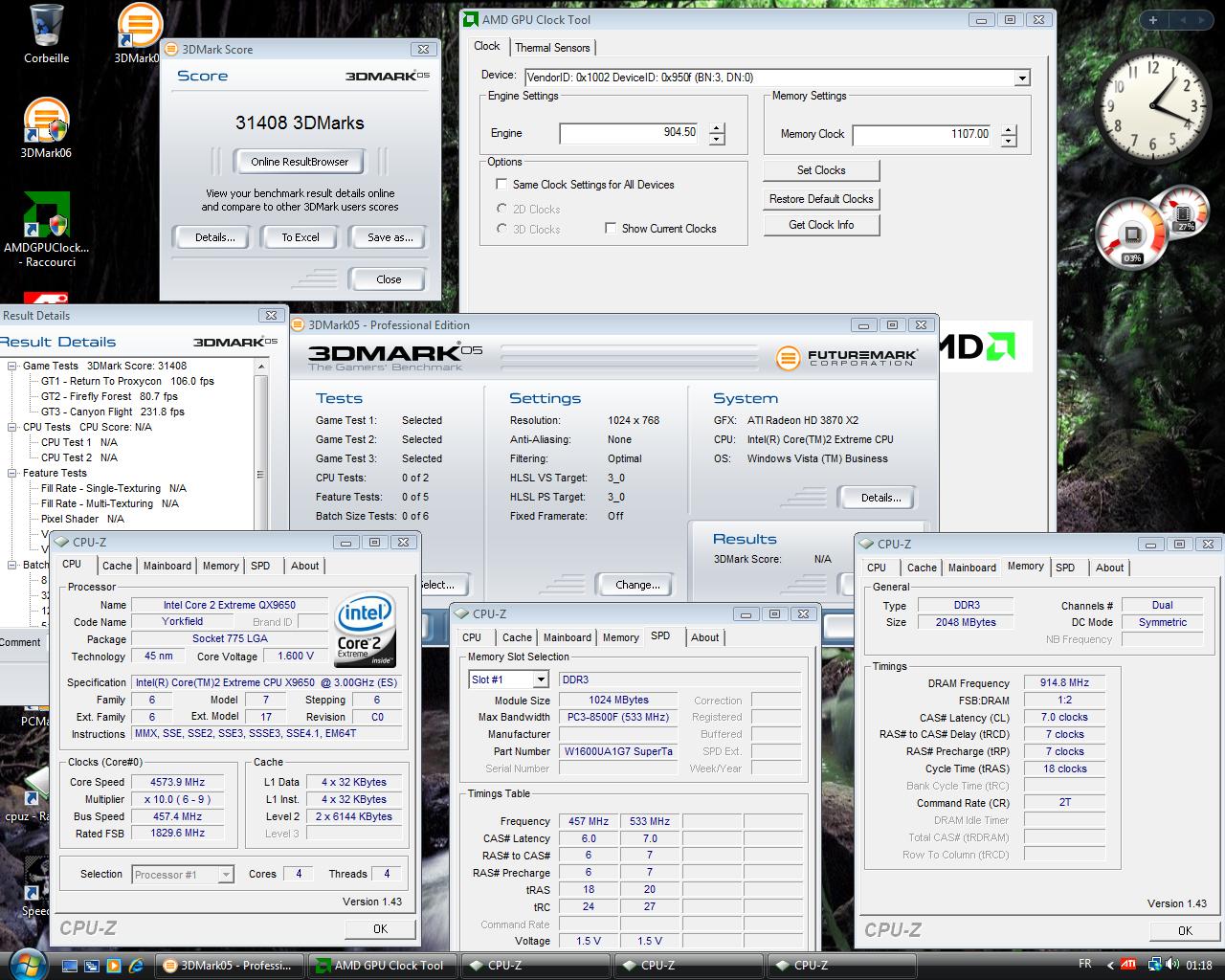
Task: Collapse the Feature Tests tree node
Action: coord(12,473)
